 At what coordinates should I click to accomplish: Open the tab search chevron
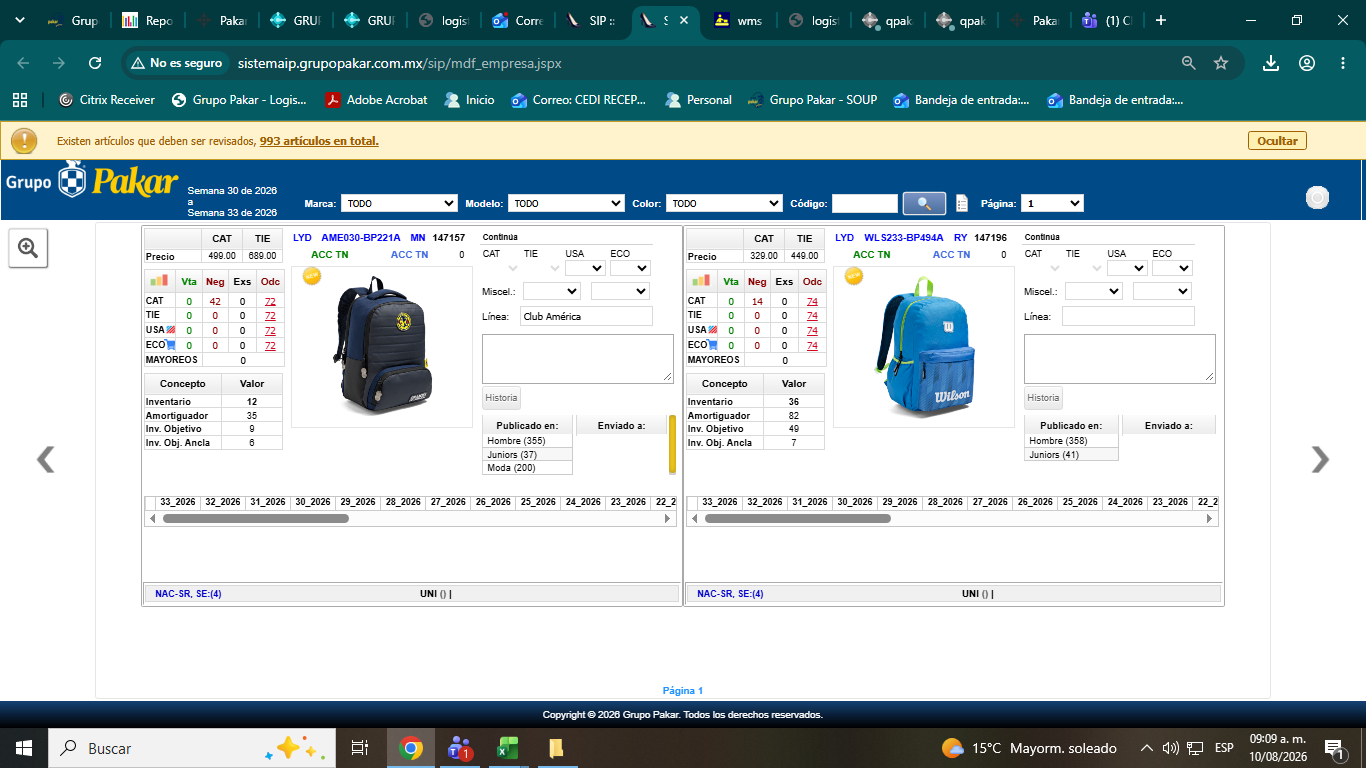pos(19,20)
